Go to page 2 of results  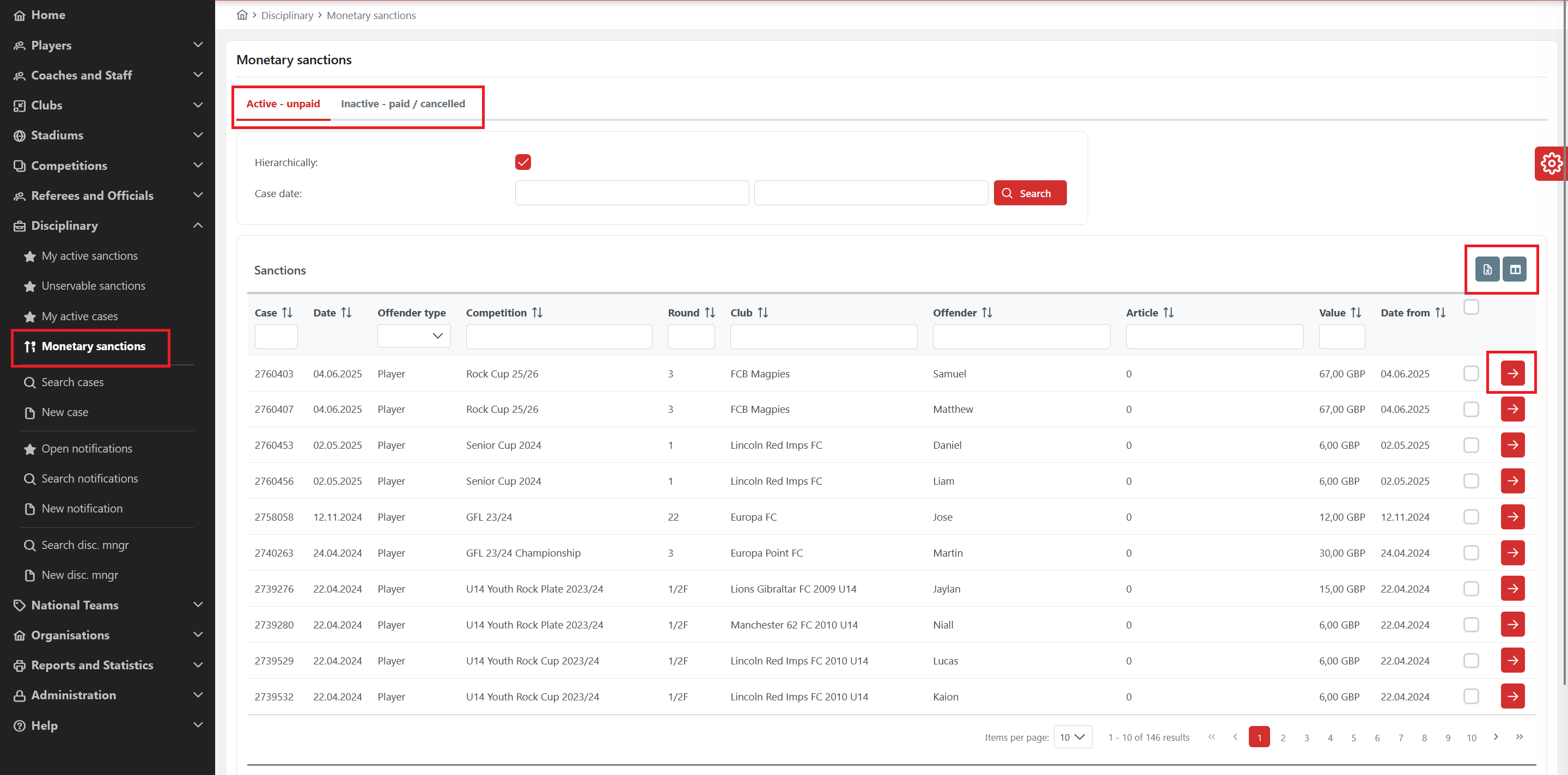pyautogui.click(x=1283, y=737)
